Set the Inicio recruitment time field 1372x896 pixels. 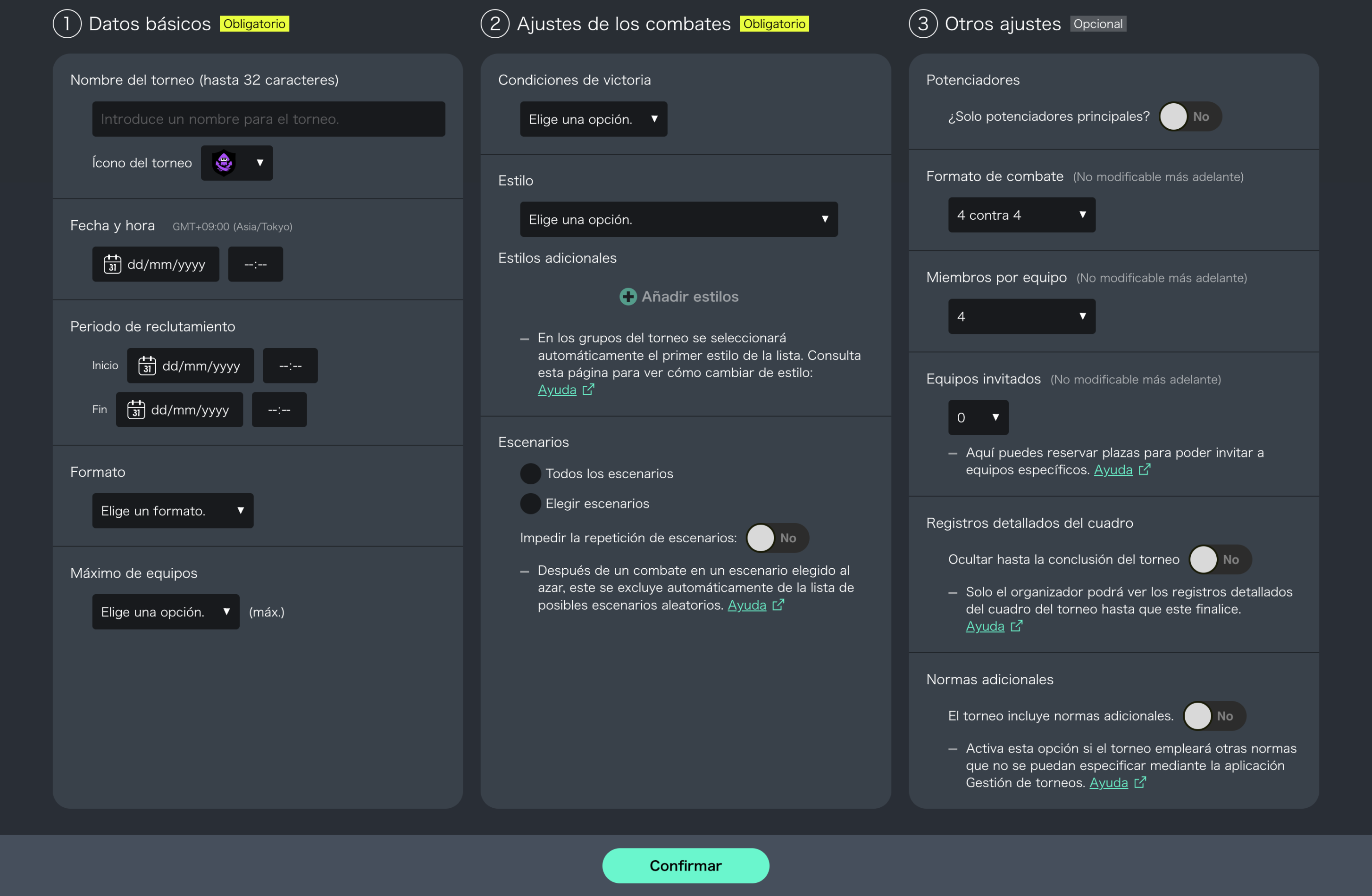click(x=290, y=365)
